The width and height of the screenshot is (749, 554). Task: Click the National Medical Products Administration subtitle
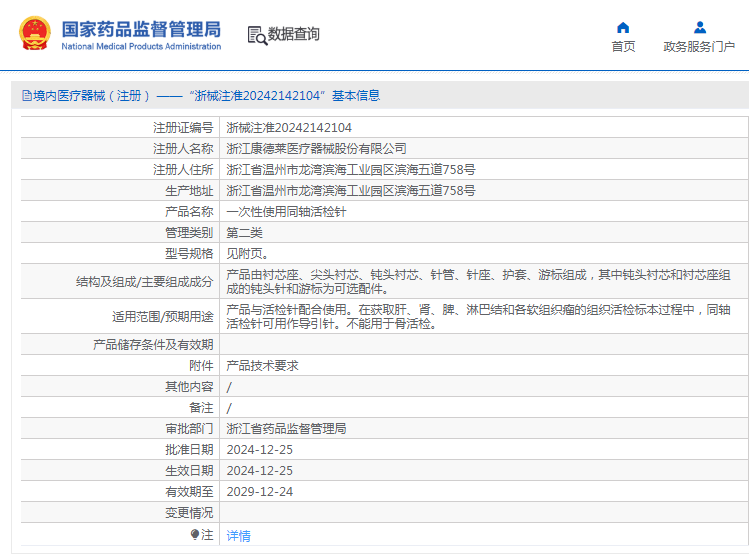tap(141, 47)
